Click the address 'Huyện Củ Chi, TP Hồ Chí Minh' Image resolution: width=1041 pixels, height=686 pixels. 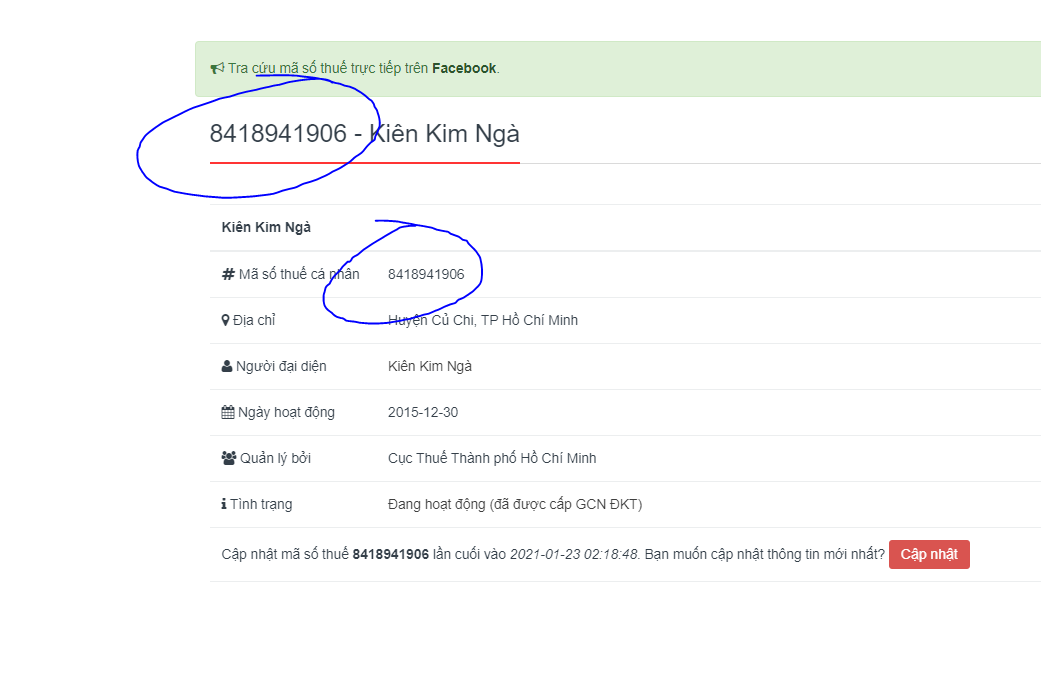tap(482, 320)
